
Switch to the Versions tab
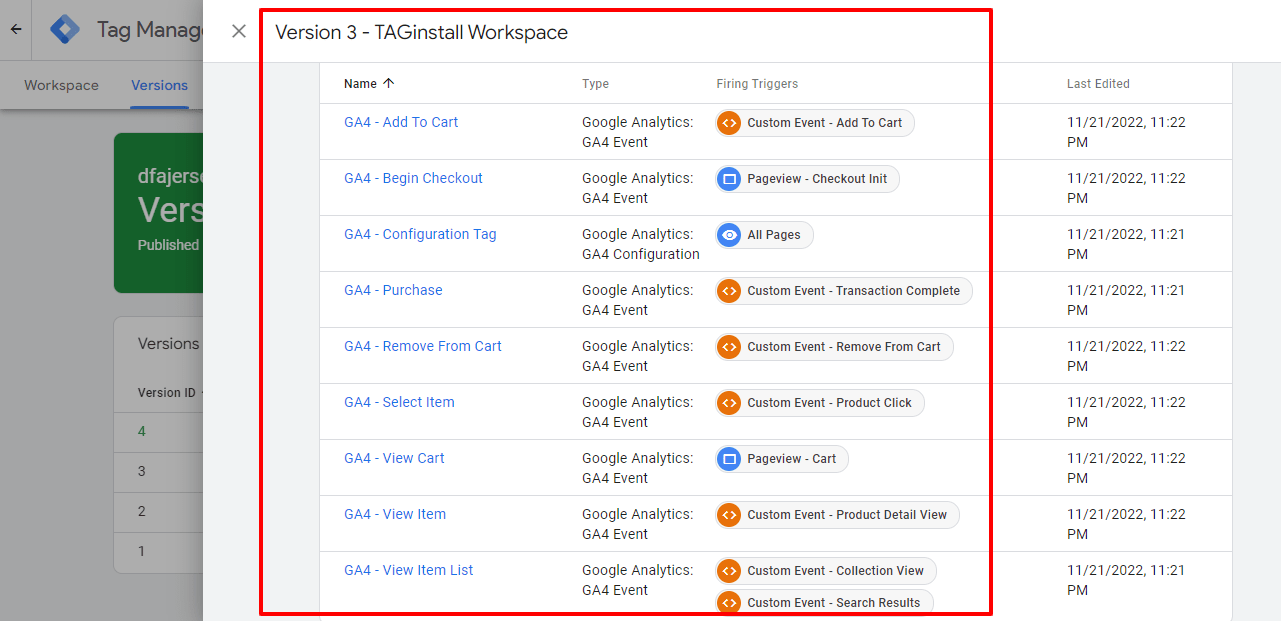(x=159, y=85)
